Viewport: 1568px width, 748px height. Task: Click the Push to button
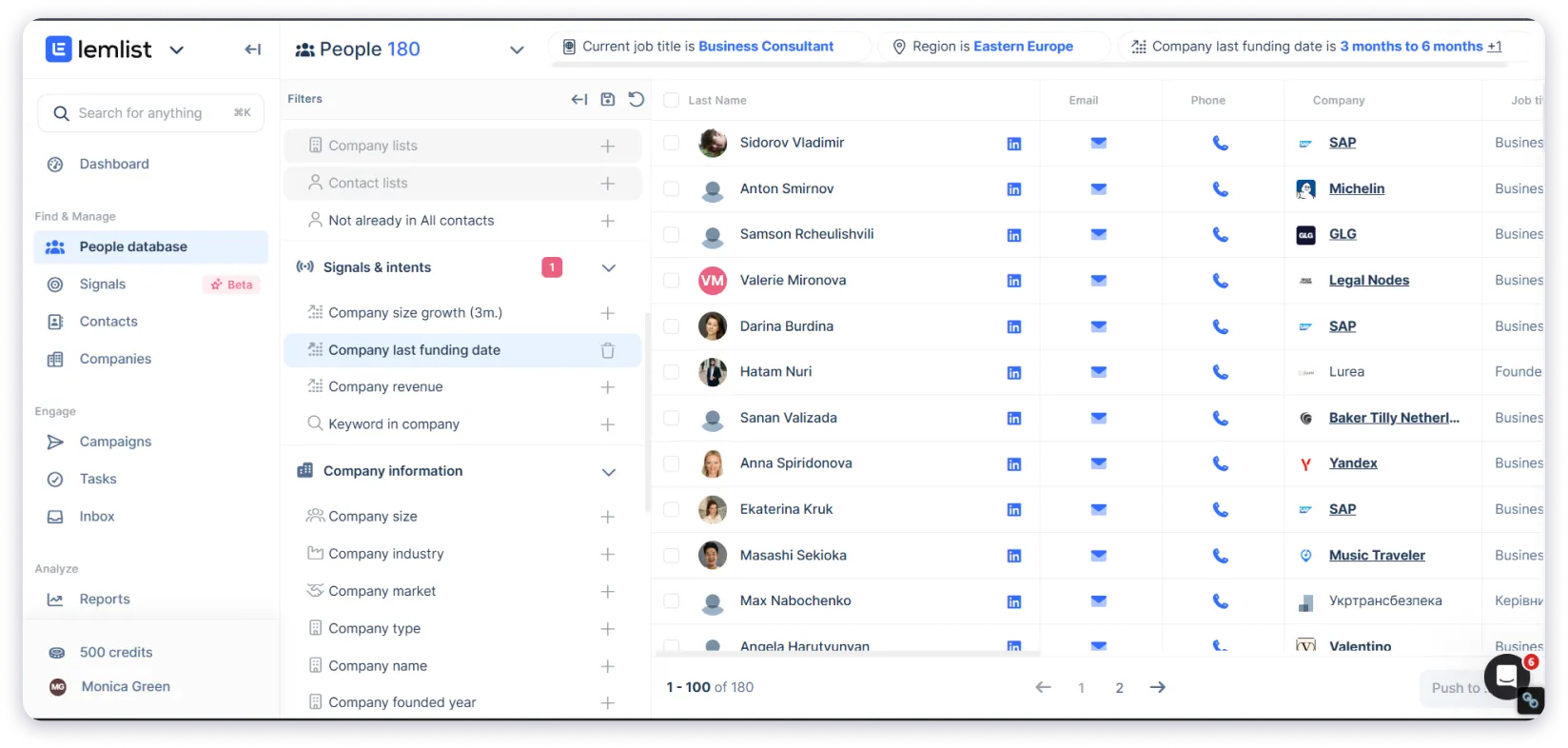pyautogui.click(x=1456, y=688)
